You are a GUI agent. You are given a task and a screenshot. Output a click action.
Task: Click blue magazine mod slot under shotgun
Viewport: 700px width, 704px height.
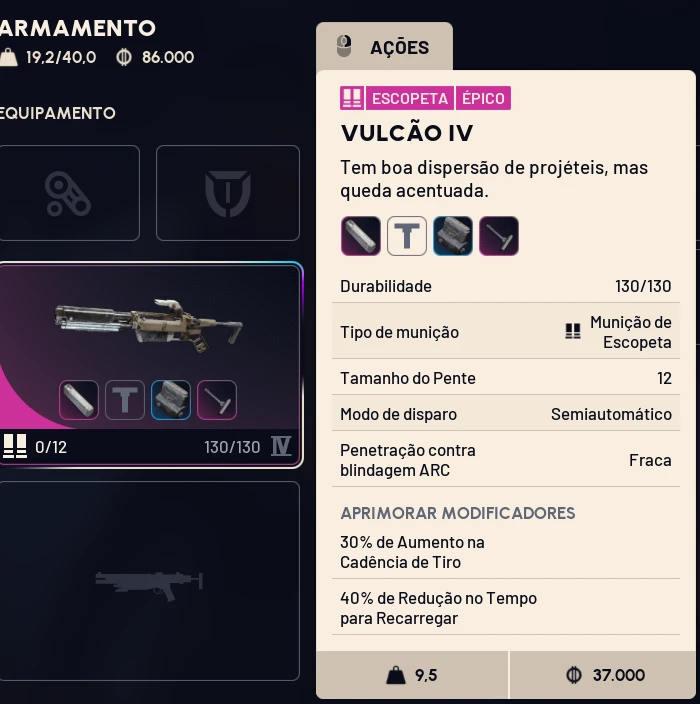coord(171,400)
